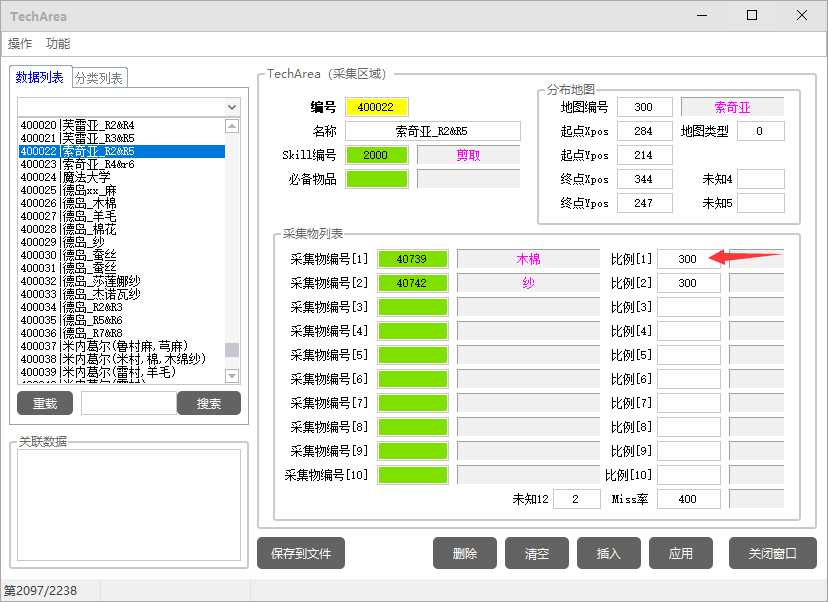Click the 采集物编号[2] field 40742
Image resolution: width=828 pixels, height=602 pixels.
(412, 283)
